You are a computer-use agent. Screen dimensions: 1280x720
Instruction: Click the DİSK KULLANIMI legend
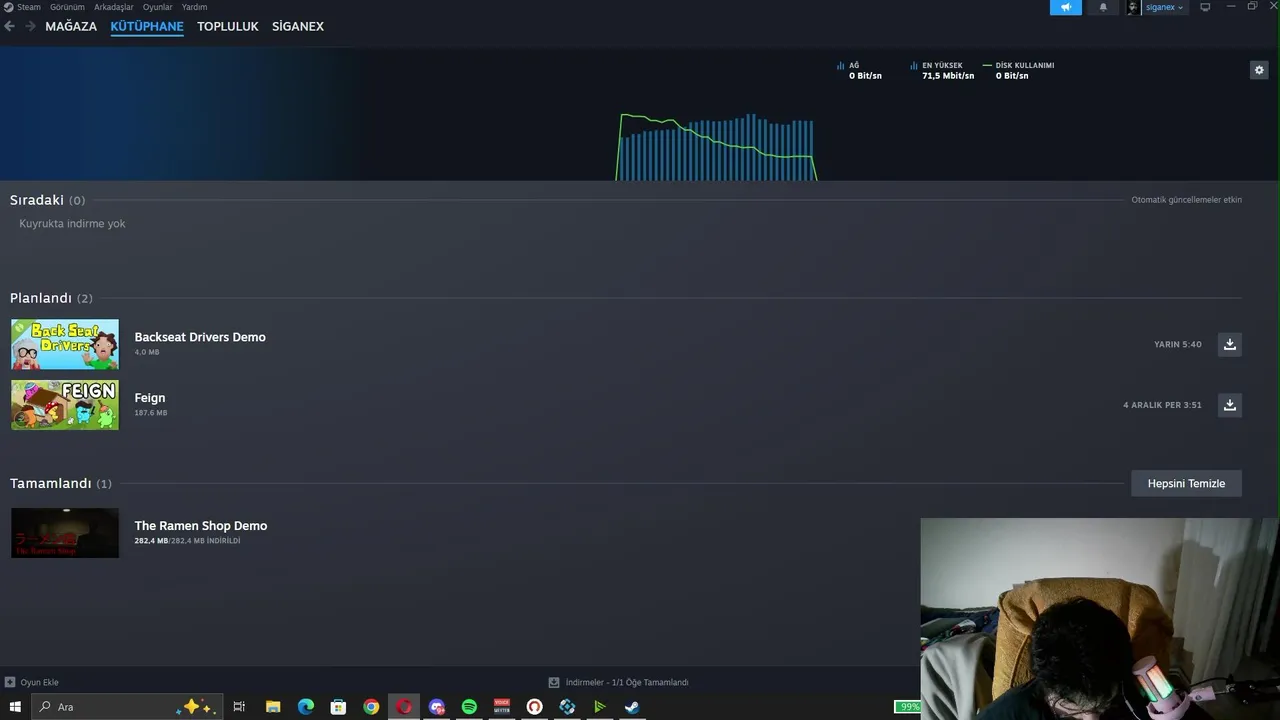pyautogui.click(x=1018, y=70)
